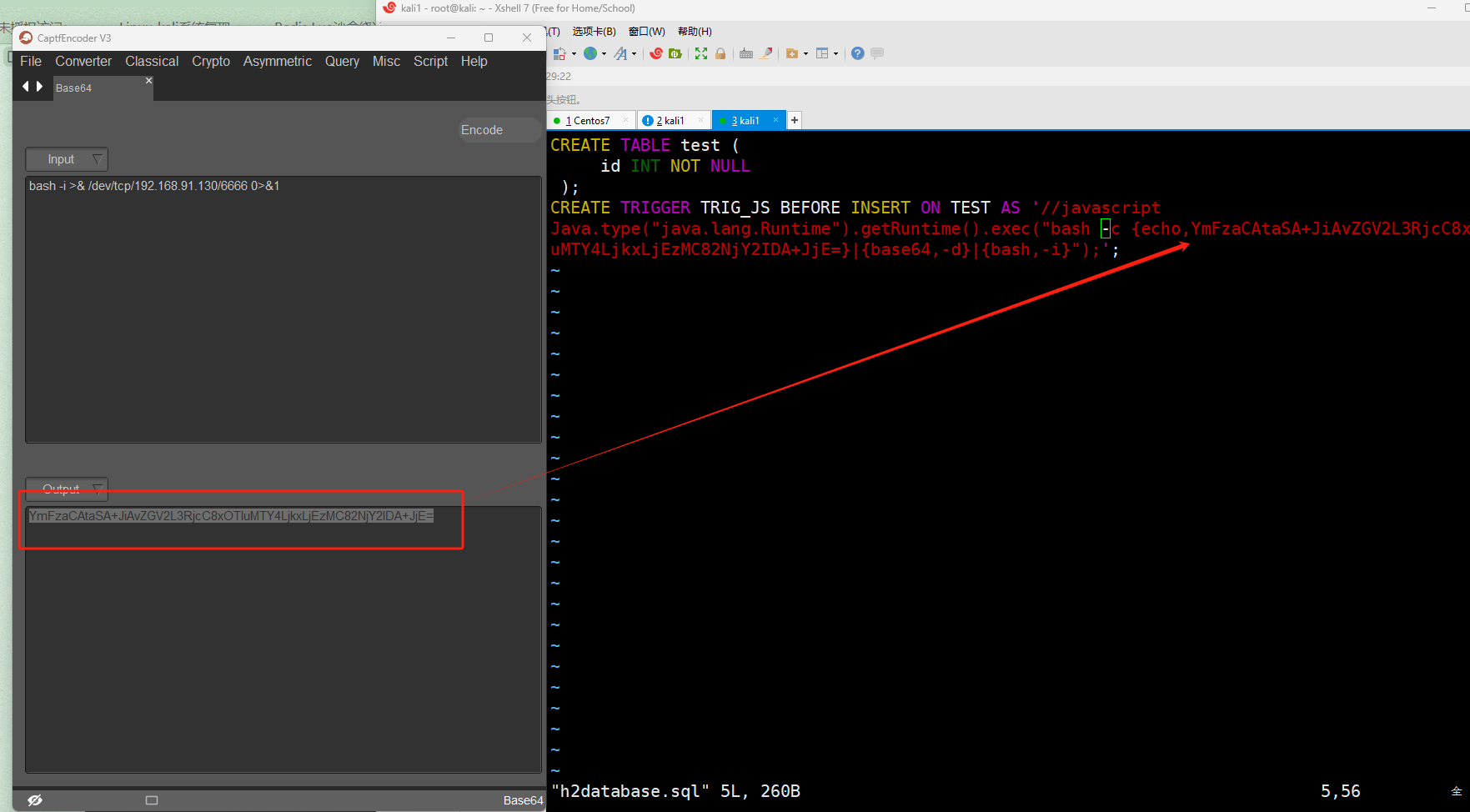Click the font 'A' icon in Xshell toolbar
This screenshot has width=1470, height=812.
620,53
